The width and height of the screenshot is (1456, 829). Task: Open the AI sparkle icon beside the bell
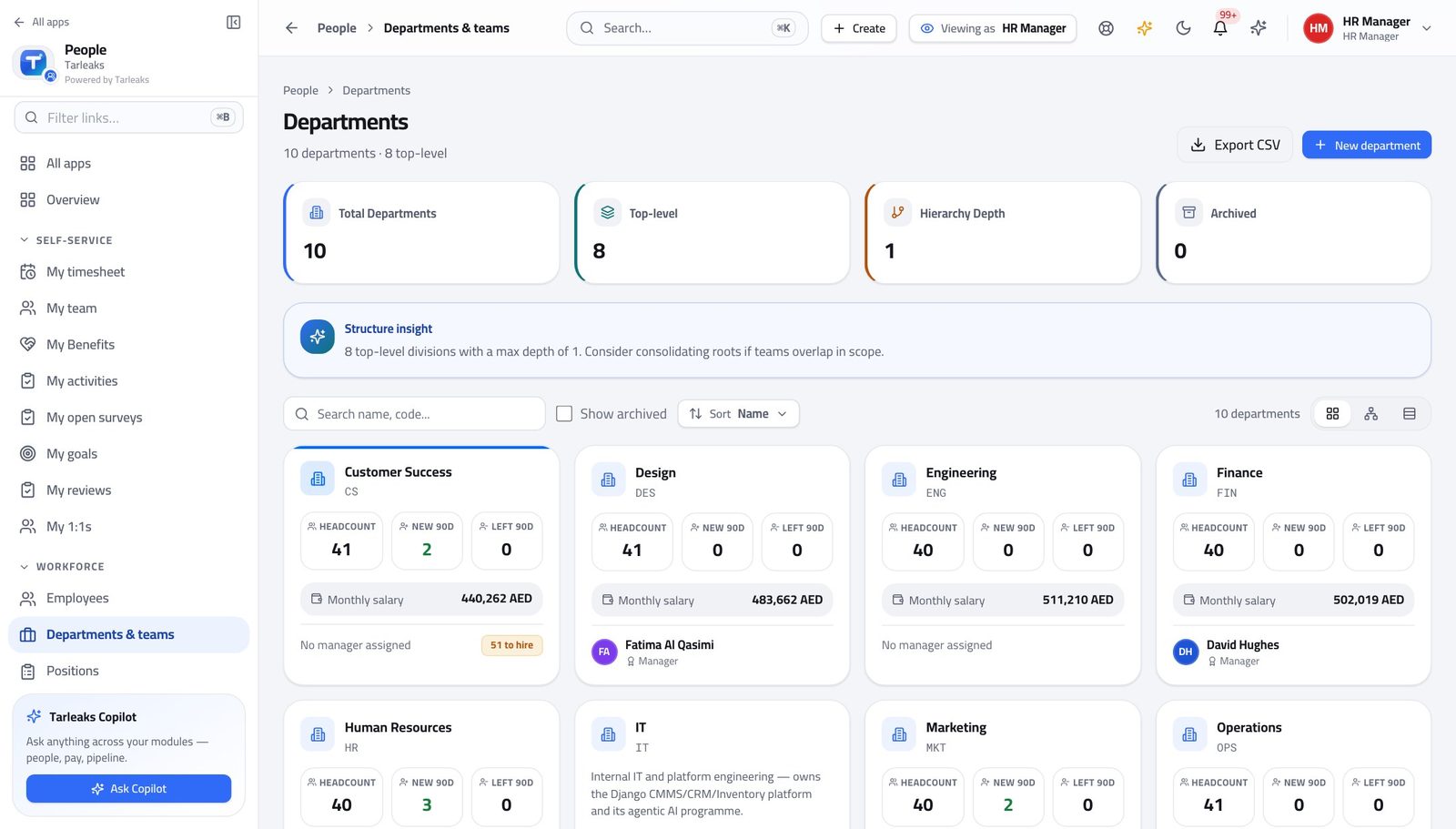[x=1259, y=28]
